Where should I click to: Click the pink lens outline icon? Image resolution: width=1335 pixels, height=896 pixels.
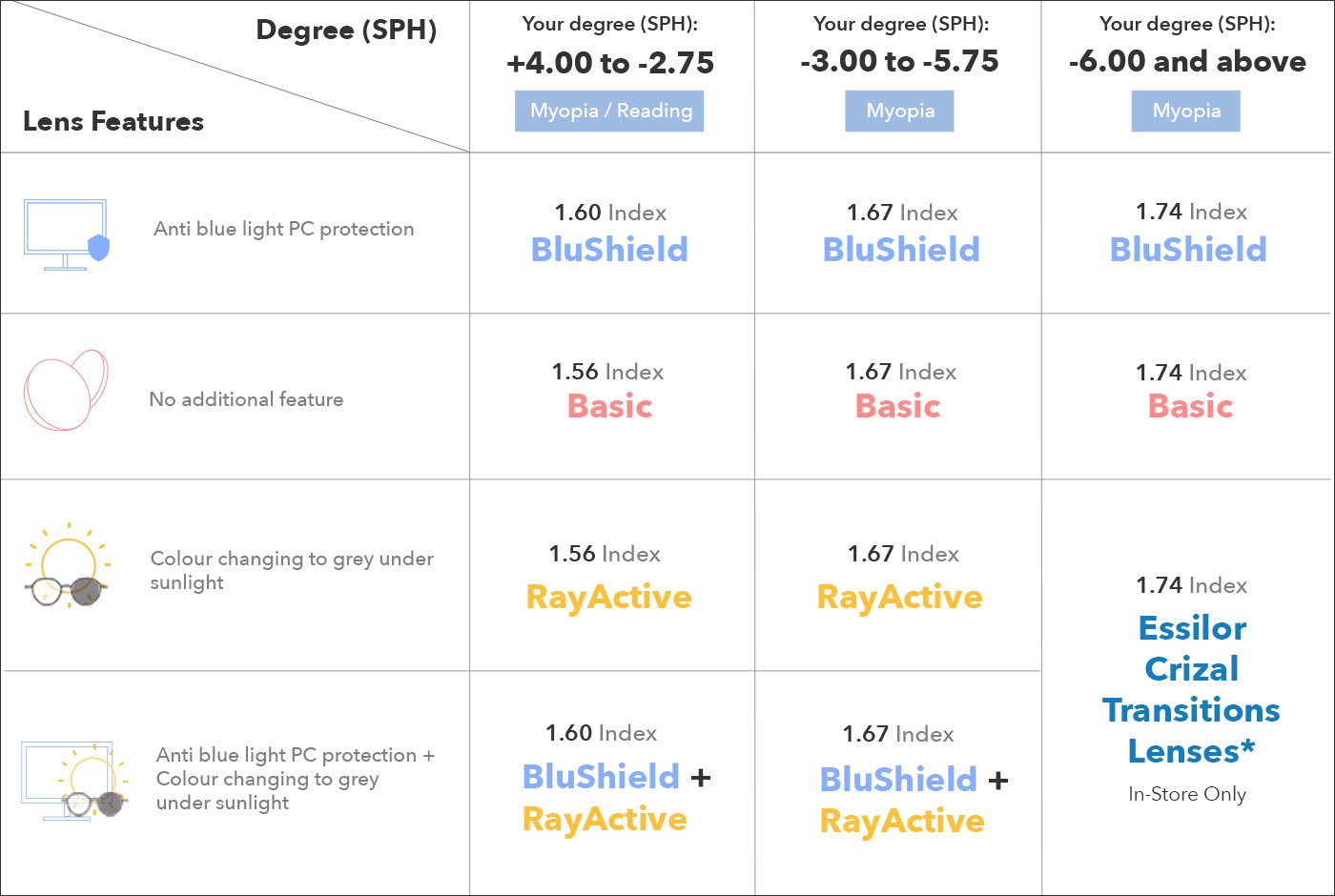66,390
